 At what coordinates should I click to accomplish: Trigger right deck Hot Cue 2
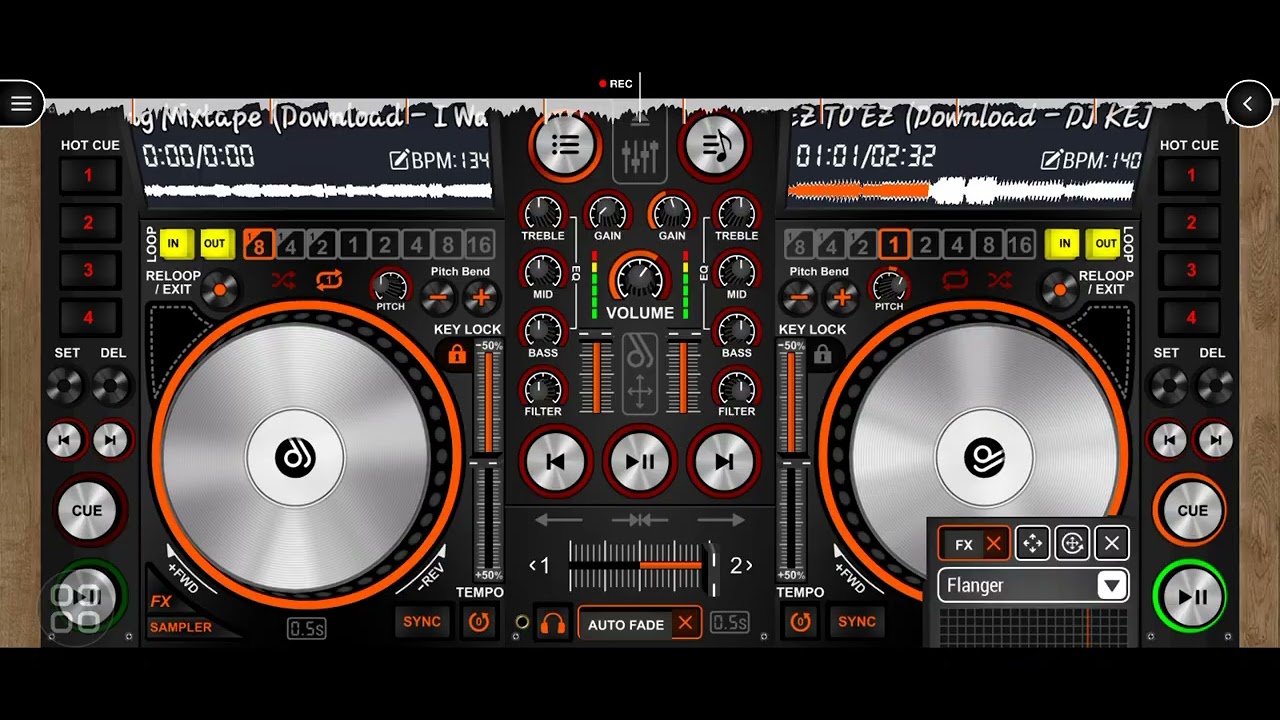click(1191, 223)
